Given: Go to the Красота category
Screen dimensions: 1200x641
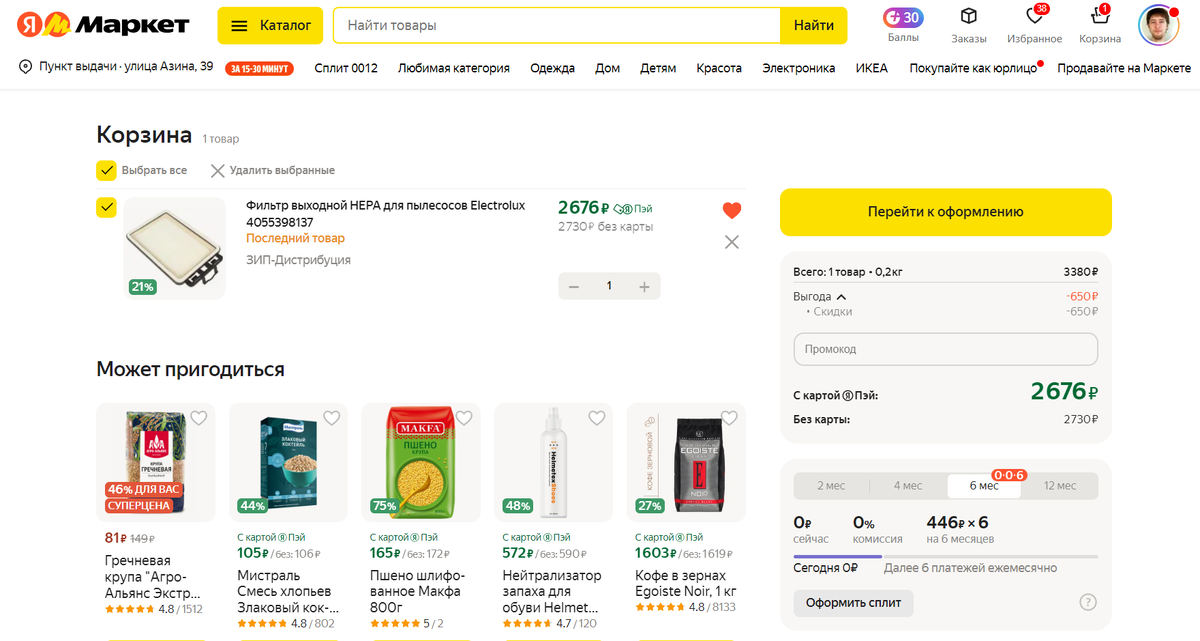Looking at the screenshot, I should point(719,68).
